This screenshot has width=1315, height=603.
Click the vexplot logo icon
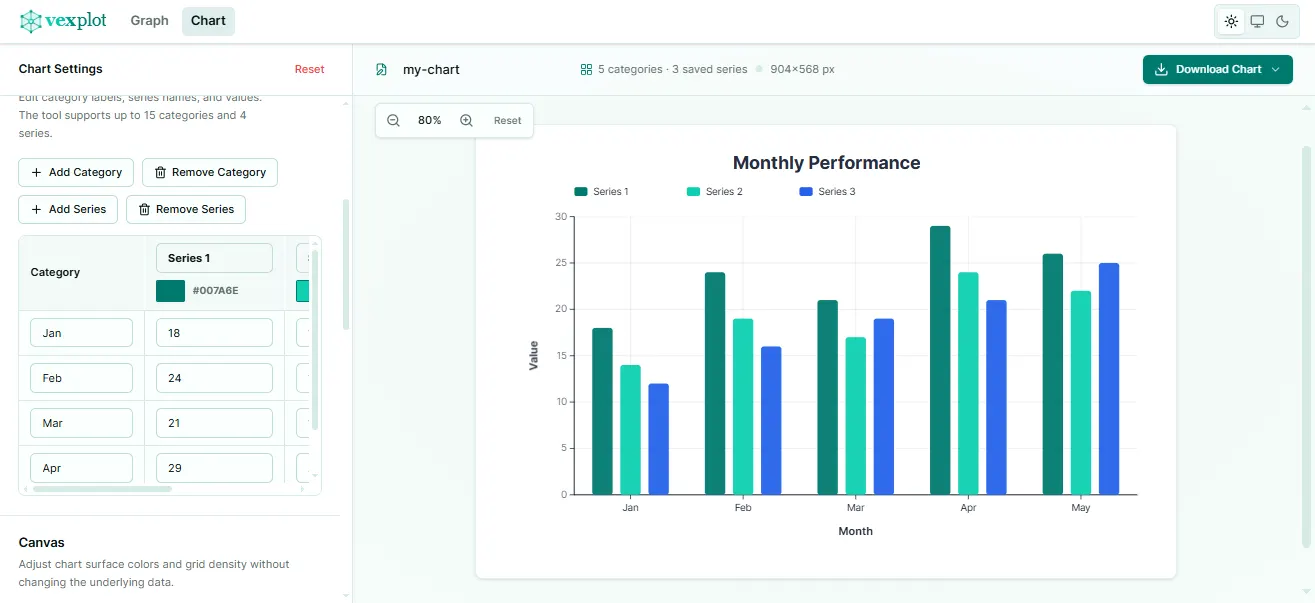(32, 21)
